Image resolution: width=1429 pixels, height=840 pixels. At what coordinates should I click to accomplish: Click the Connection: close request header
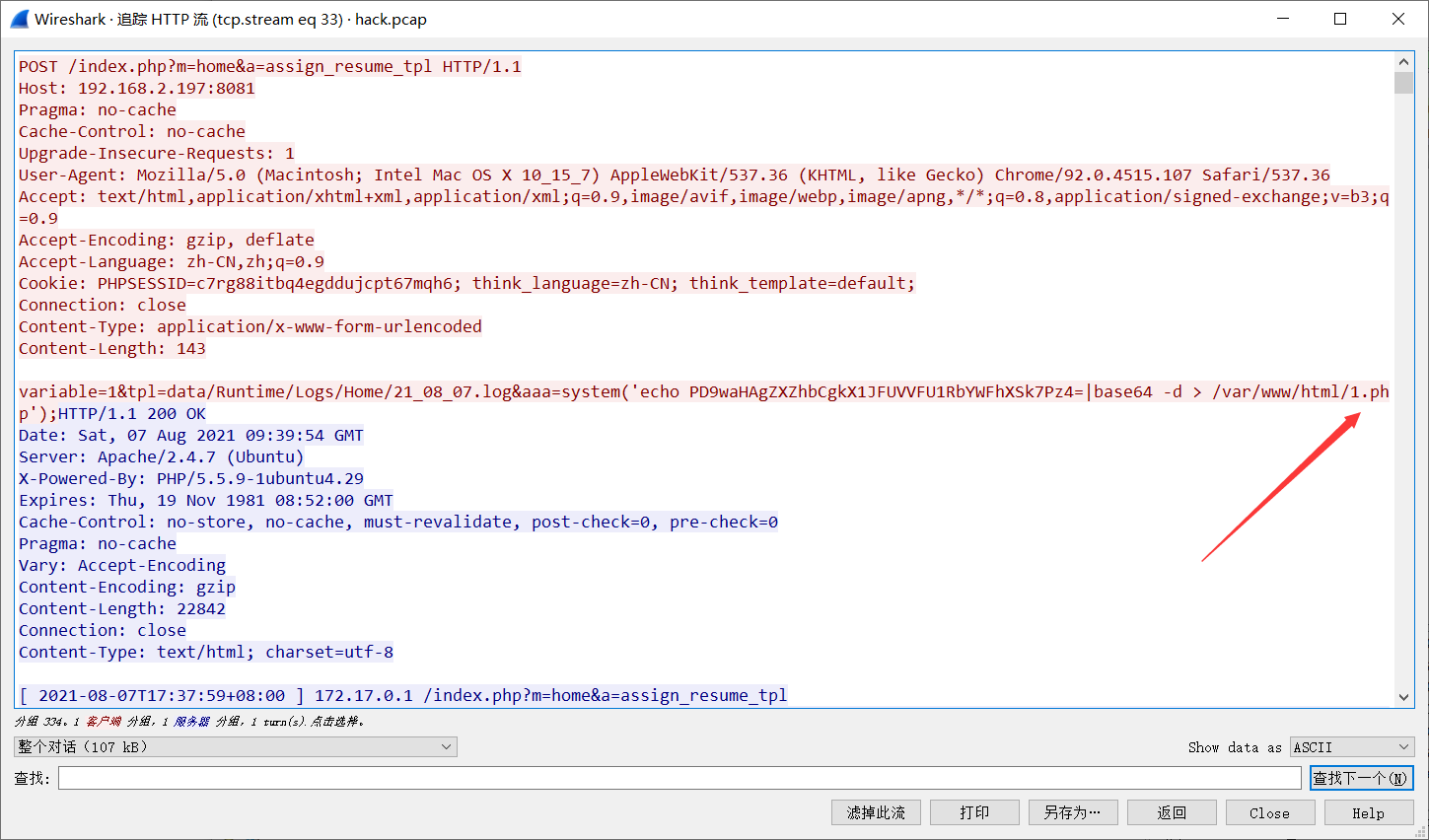click(x=103, y=305)
